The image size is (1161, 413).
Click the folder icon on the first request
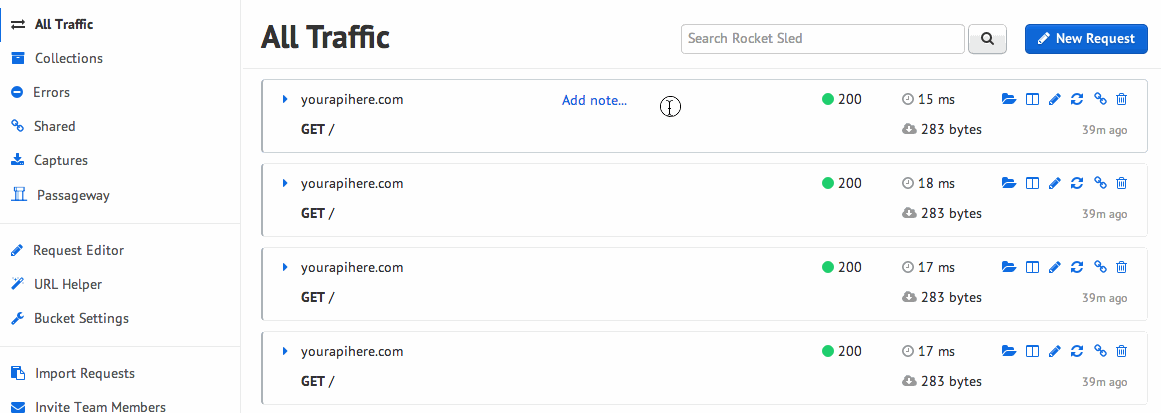click(1008, 99)
